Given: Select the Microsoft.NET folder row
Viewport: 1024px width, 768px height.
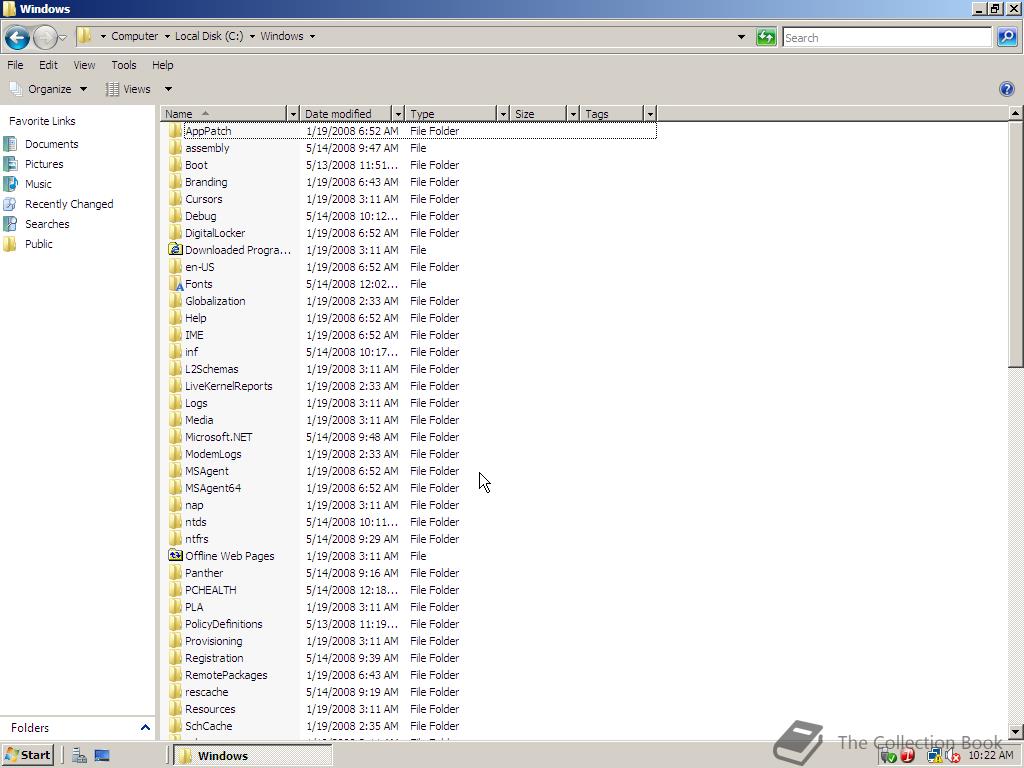Looking at the screenshot, I should (411, 437).
